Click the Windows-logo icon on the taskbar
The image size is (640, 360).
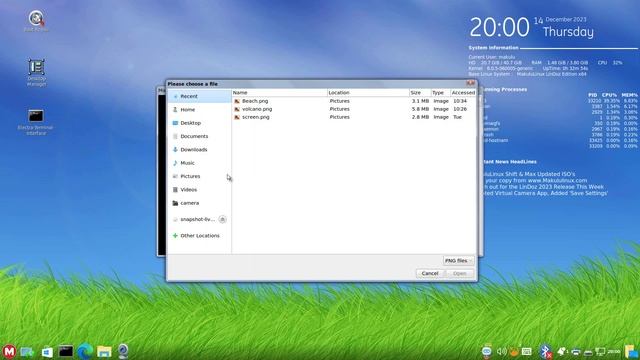point(47,352)
